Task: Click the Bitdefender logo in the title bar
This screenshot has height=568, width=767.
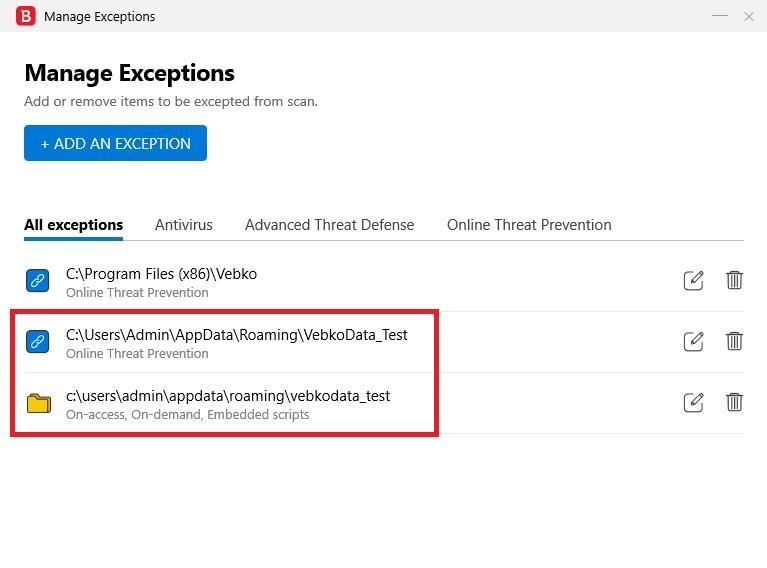Action: (25, 16)
